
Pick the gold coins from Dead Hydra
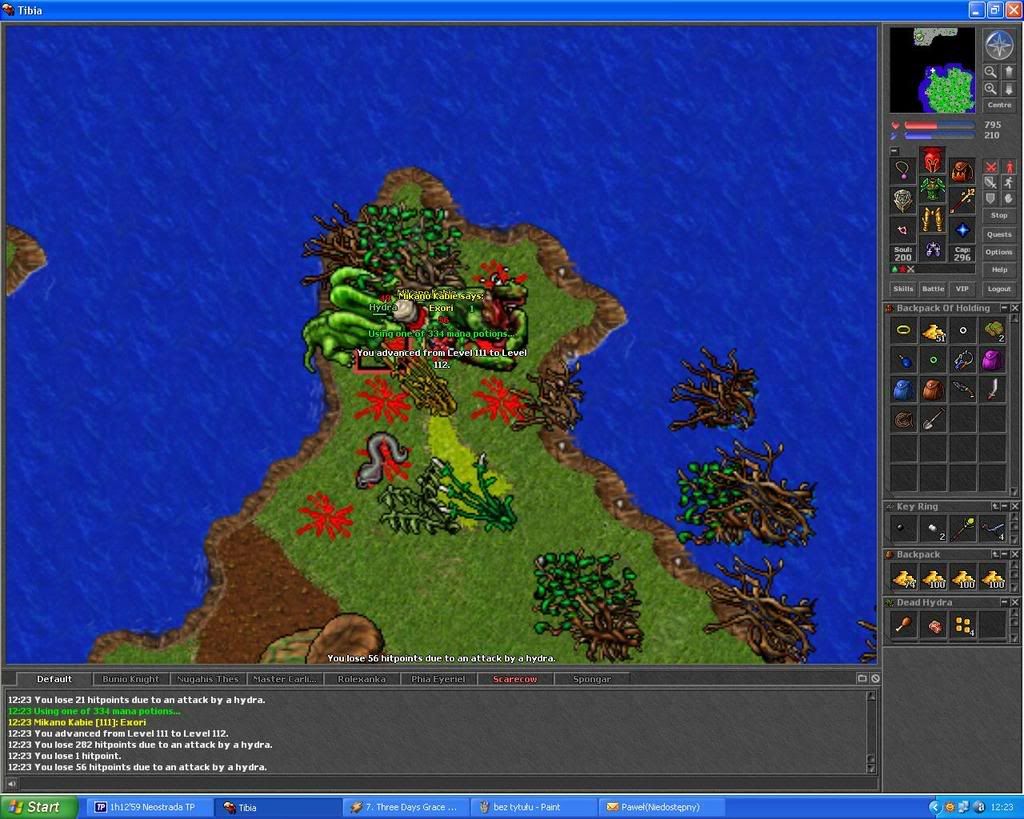(x=963, y=625)
